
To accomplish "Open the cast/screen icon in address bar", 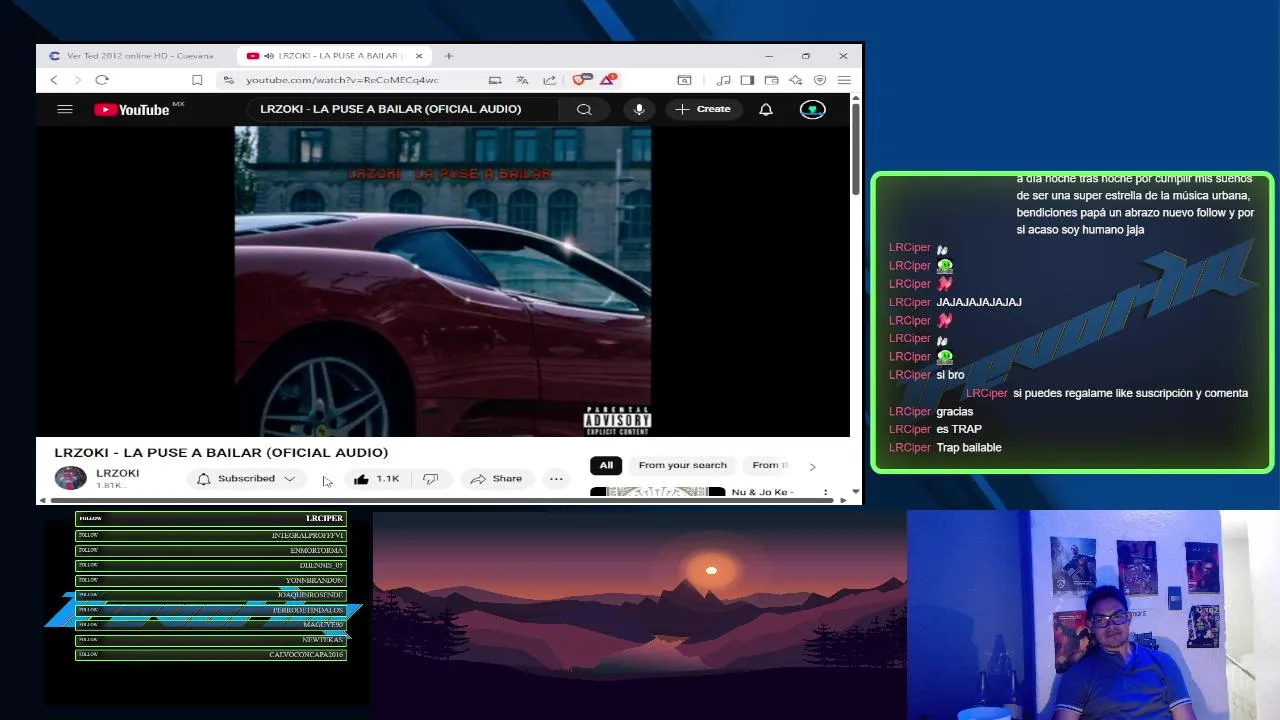I will click(x=495, y=80).
